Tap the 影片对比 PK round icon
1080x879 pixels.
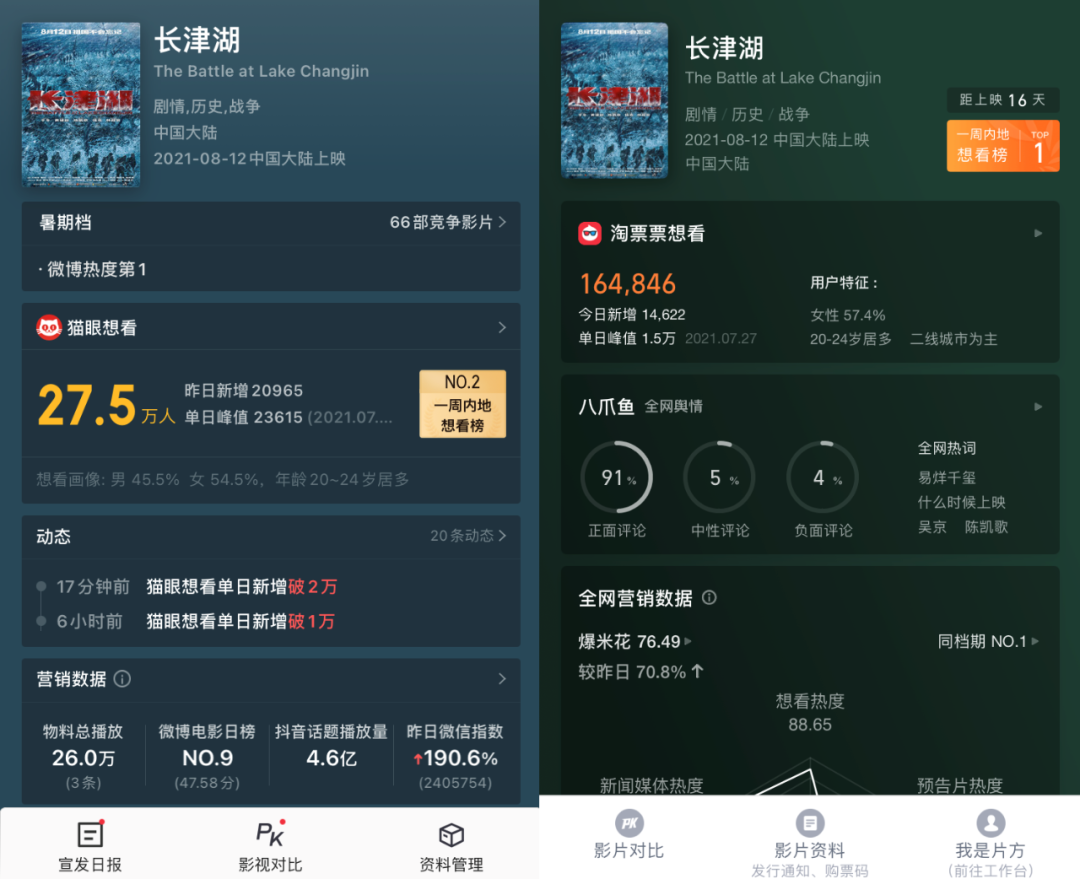click(629, 823)
